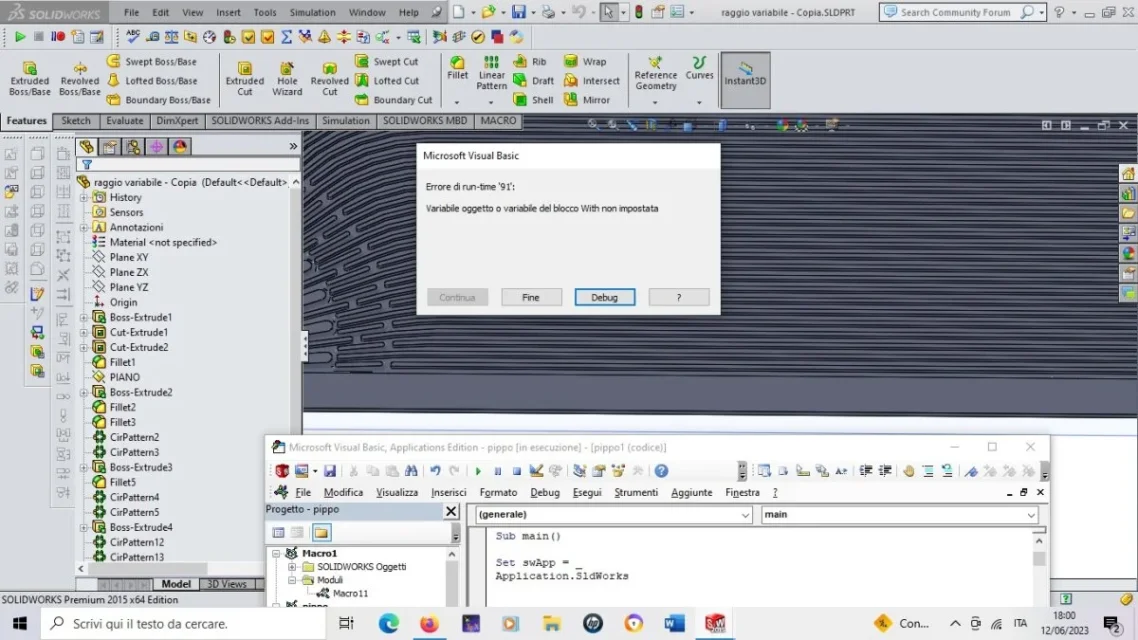Toggle Instant3D mode
Viewport: 1138px width, 640px height.
745,80
